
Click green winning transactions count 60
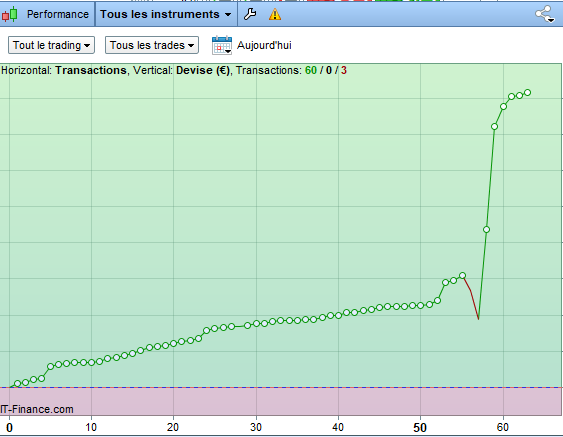click(311, 70)
